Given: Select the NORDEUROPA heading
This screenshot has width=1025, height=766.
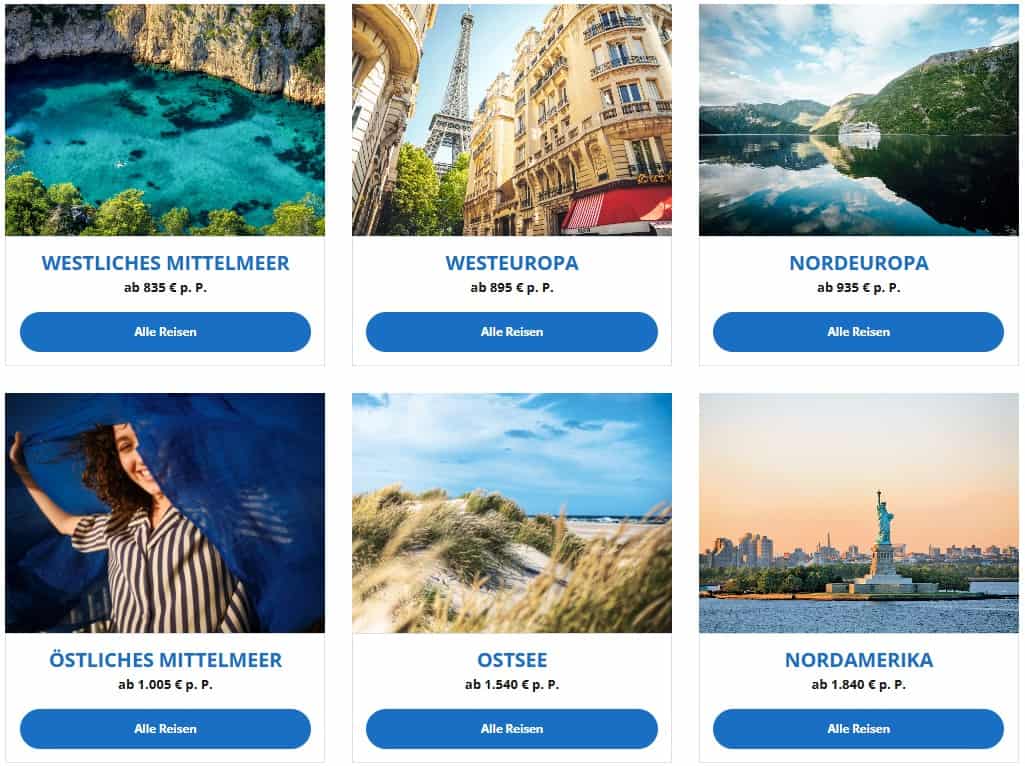Looking at the screenshot, I should coord(859,263).
